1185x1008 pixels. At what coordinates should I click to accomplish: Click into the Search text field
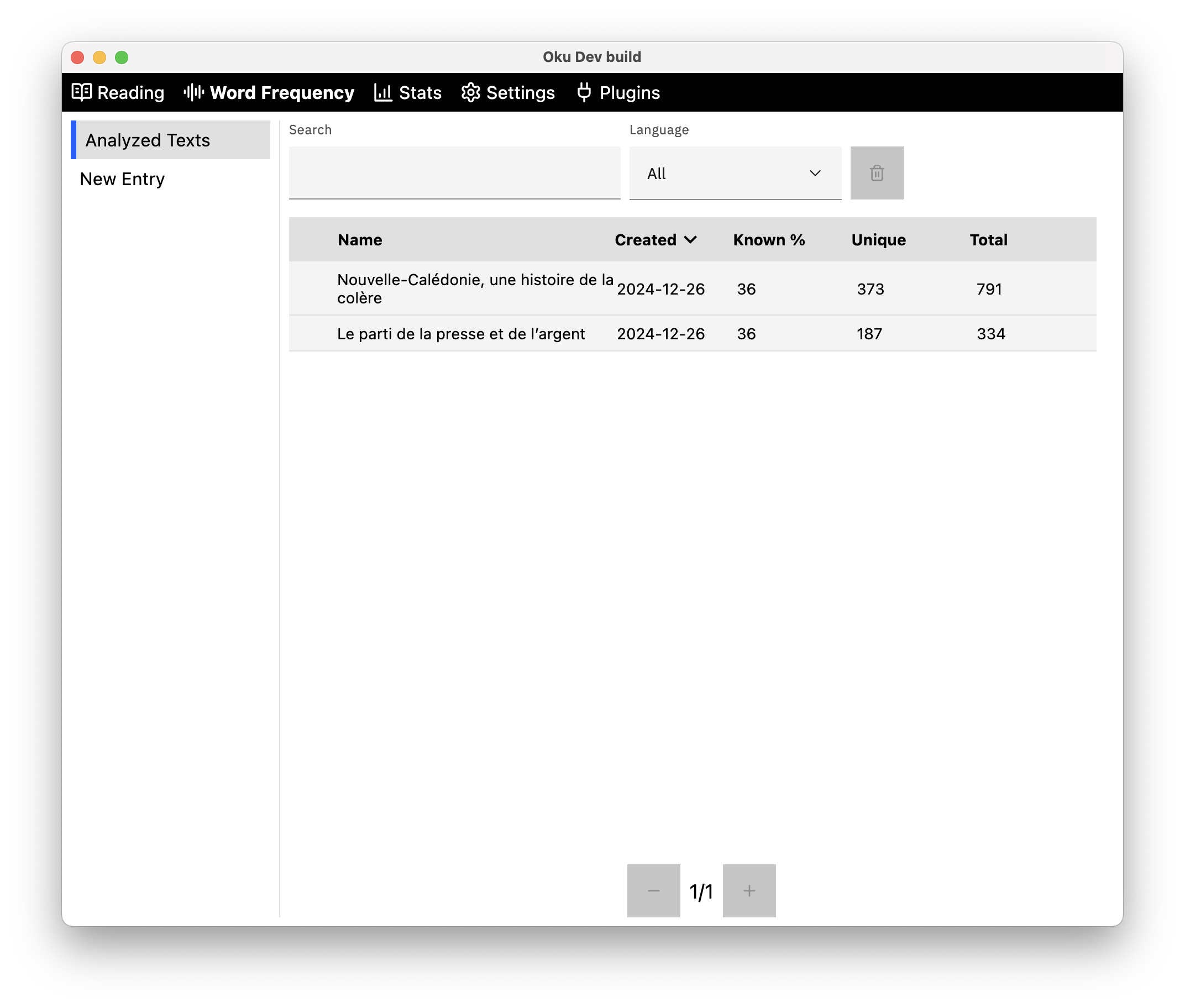pyautogui.click(x=454, y=173)
